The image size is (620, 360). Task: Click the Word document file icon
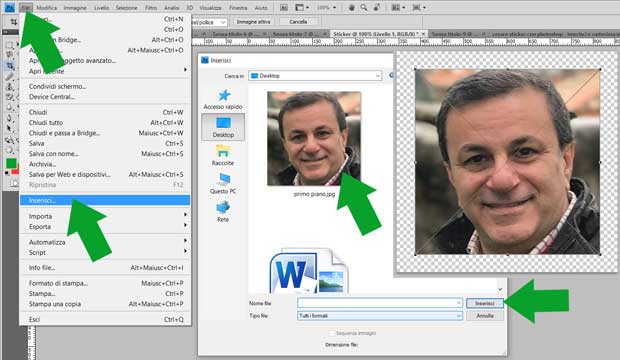coord(308,271)
